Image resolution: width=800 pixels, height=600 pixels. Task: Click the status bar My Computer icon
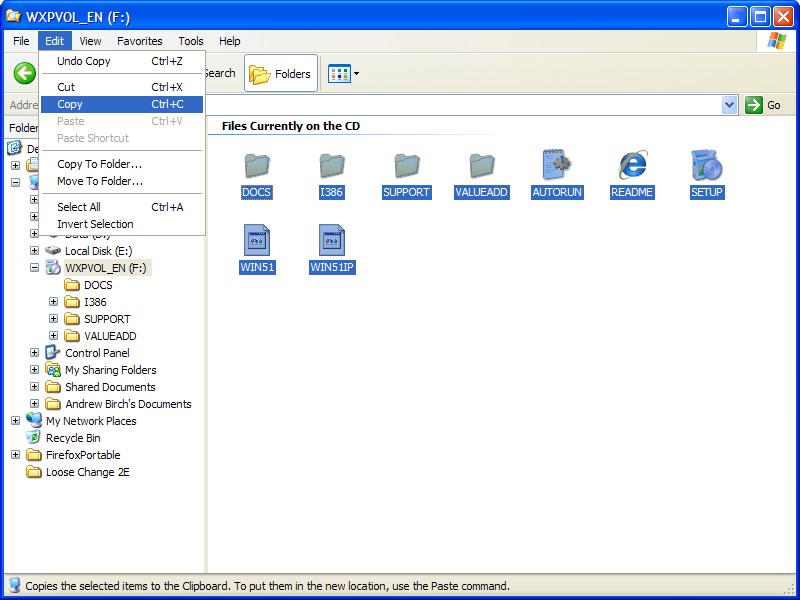coord(14,585)
